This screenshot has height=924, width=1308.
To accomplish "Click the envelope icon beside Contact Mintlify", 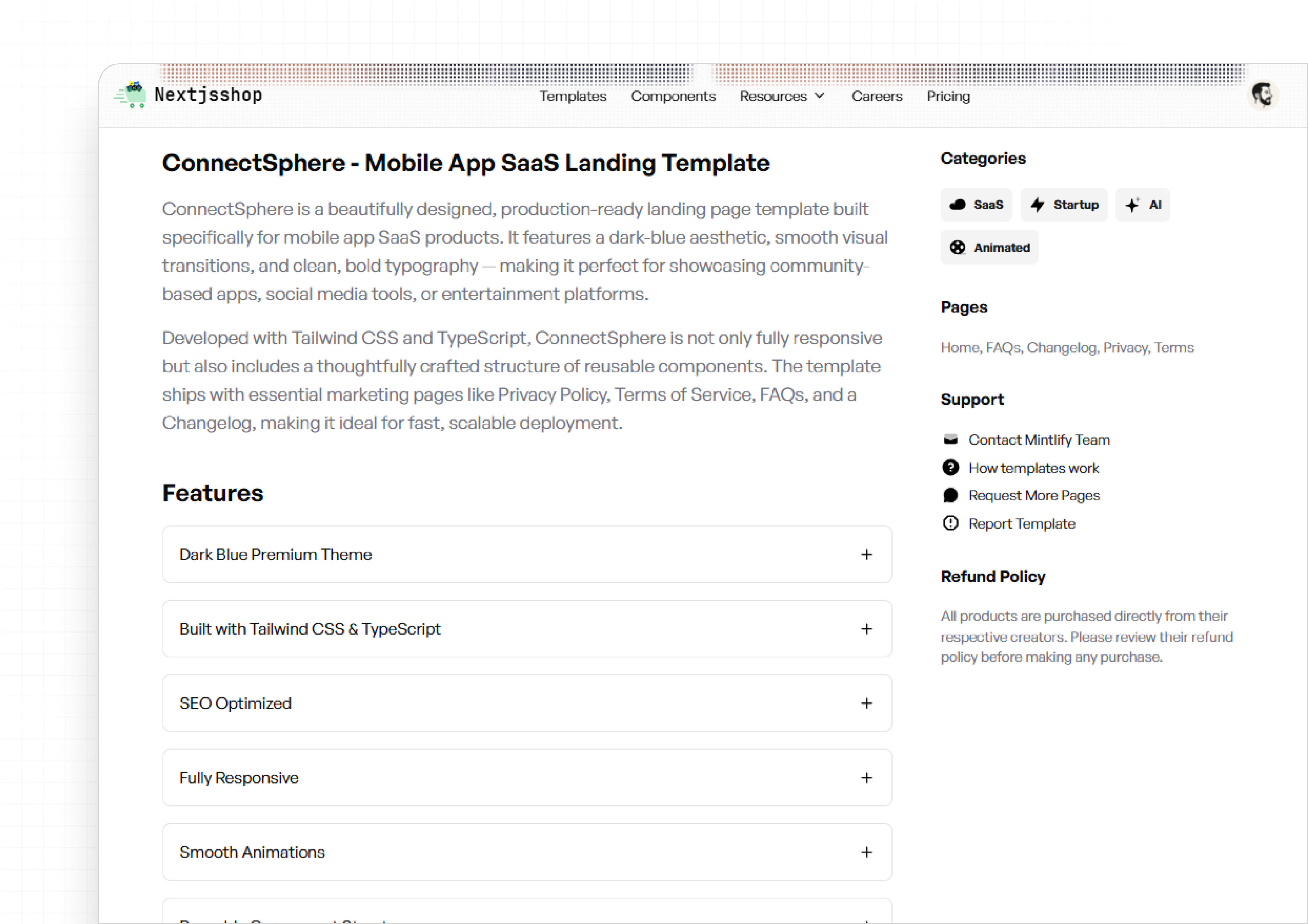I will [x=950, y=439].
